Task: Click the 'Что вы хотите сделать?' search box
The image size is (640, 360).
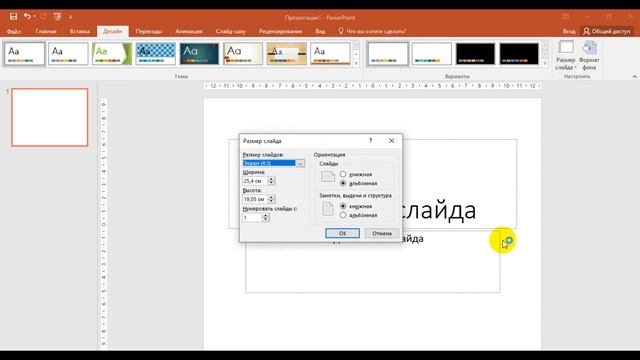Action: point(372,31)
